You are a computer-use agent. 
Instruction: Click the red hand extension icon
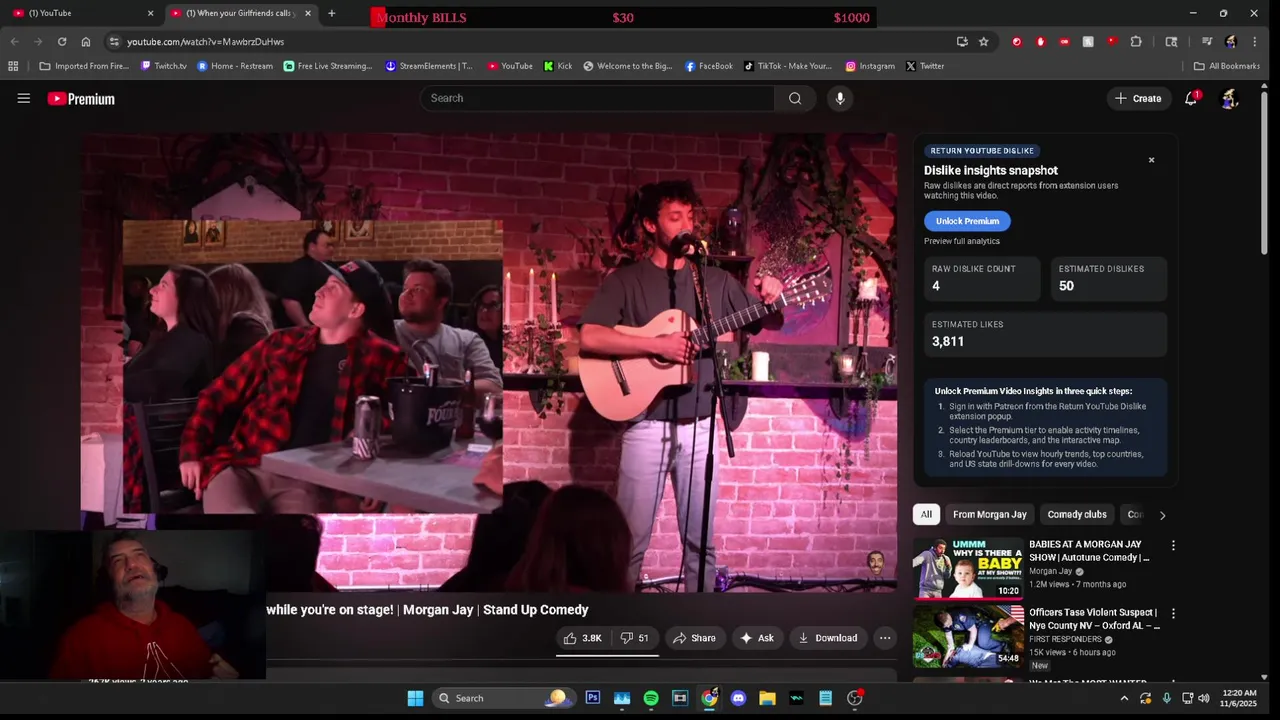(1041, 42)
